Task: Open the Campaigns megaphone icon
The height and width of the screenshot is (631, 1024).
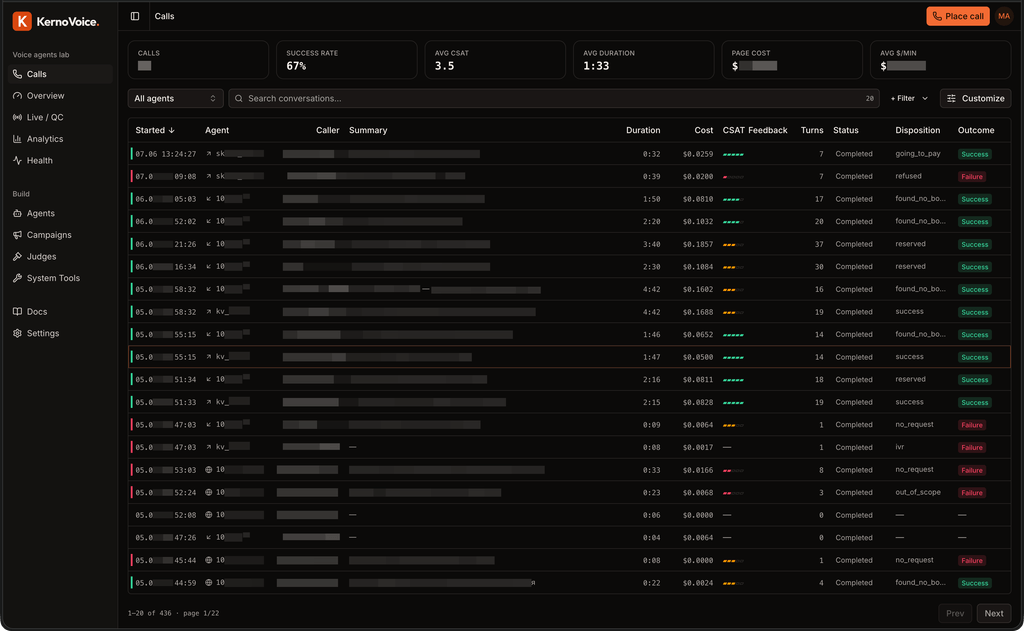Action: coord(18,235)
